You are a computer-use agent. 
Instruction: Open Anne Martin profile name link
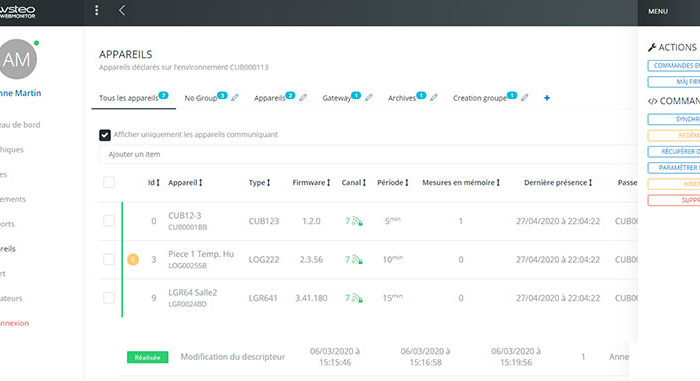pos(20,93)
